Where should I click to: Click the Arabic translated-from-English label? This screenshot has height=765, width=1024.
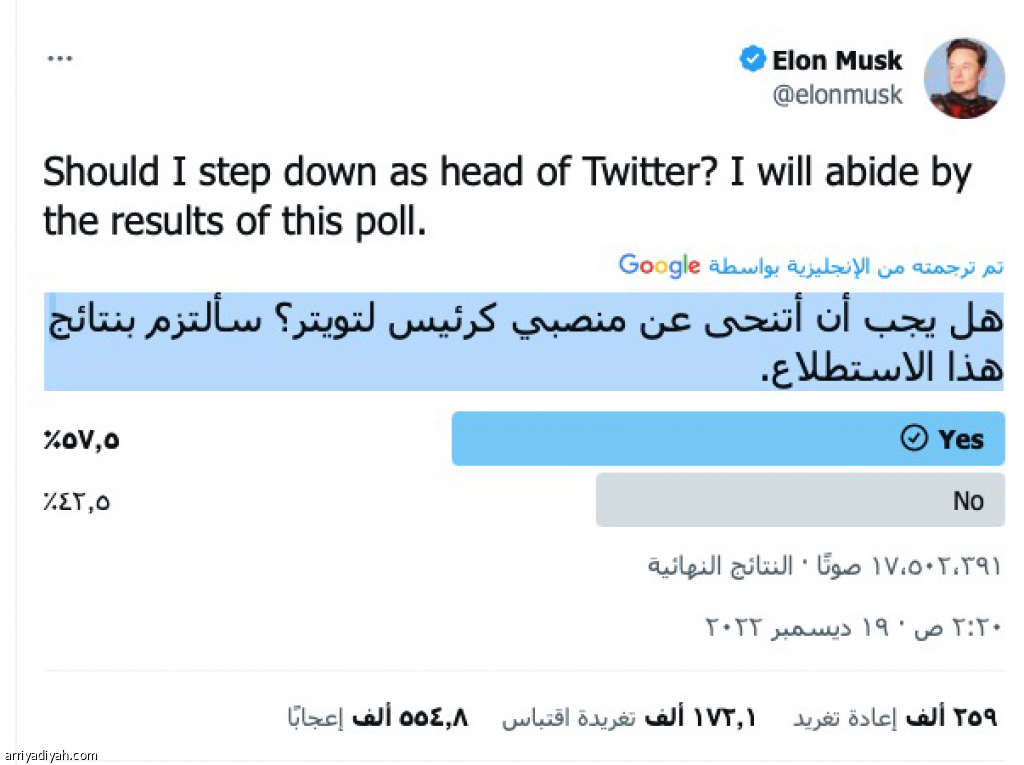[856, 267]
